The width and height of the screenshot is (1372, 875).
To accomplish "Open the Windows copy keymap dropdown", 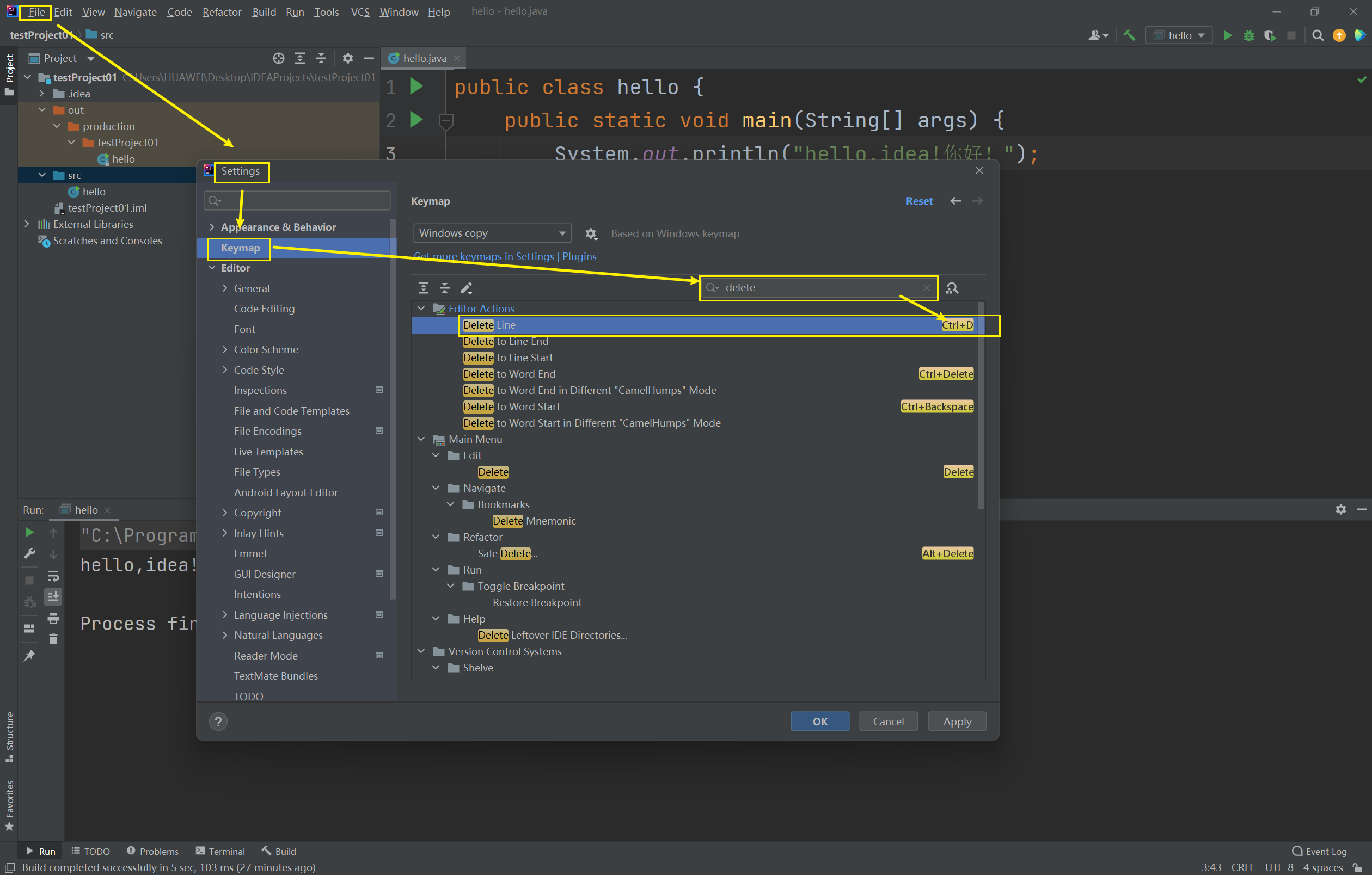I will tap(492, 233).
